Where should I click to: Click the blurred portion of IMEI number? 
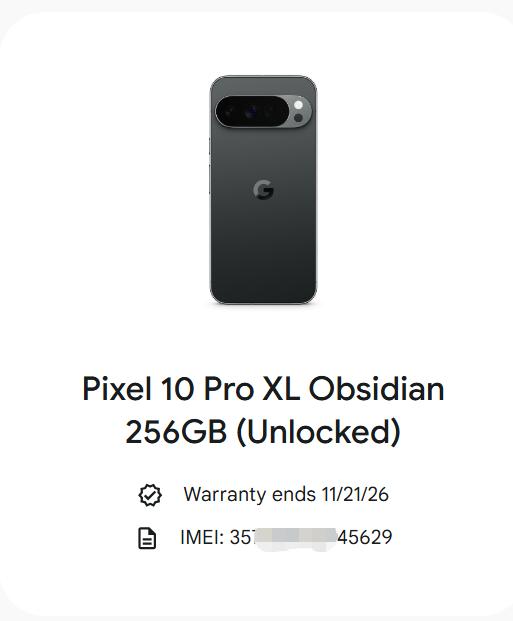coord(294,539)
